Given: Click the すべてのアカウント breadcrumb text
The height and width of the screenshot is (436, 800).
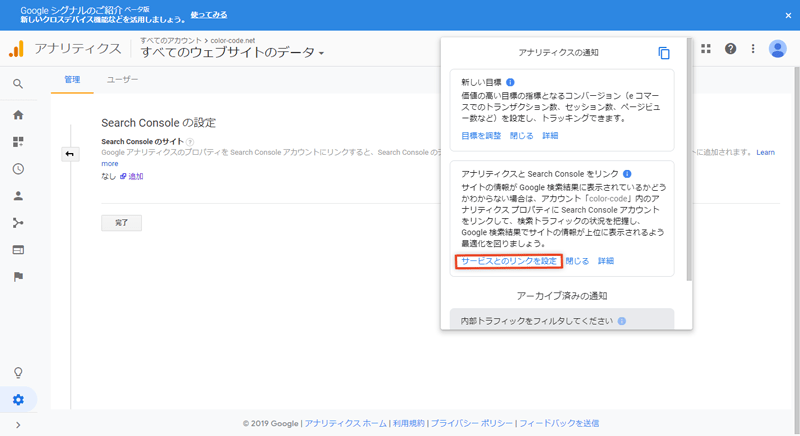Looking at the screenshot, I should [x=171, y=40].
